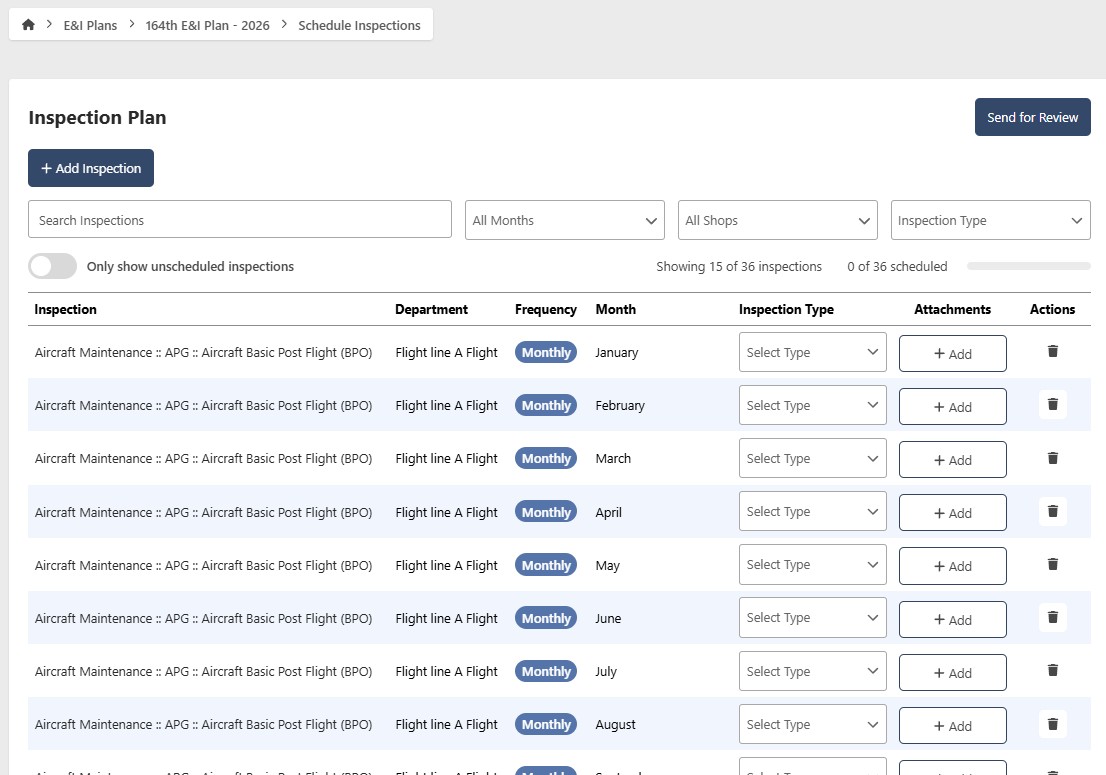Click the Add Inspection button
Screen dimensions: 1106x775
91,168
